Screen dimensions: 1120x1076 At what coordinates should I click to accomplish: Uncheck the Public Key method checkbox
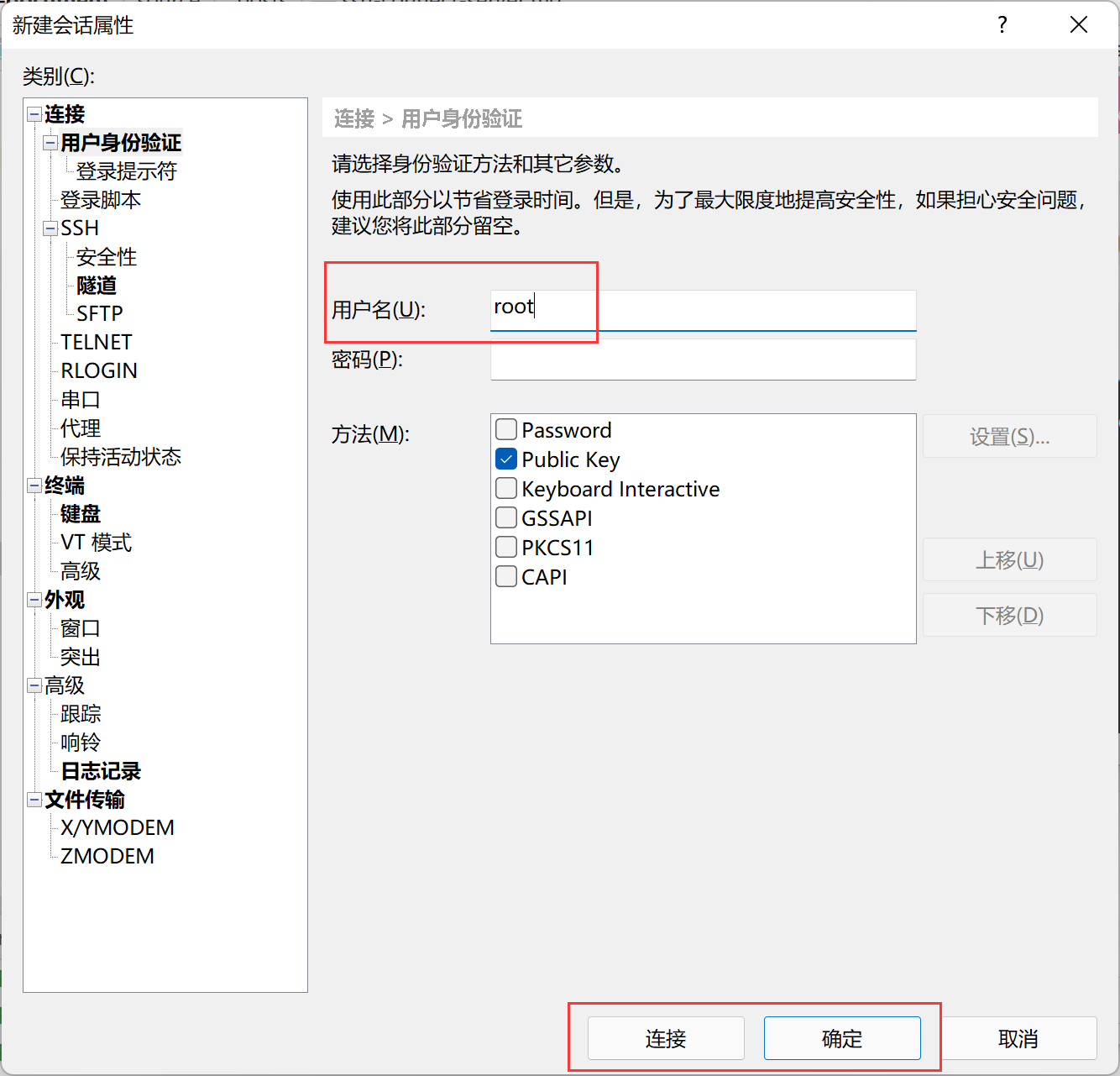click(506, 459)
